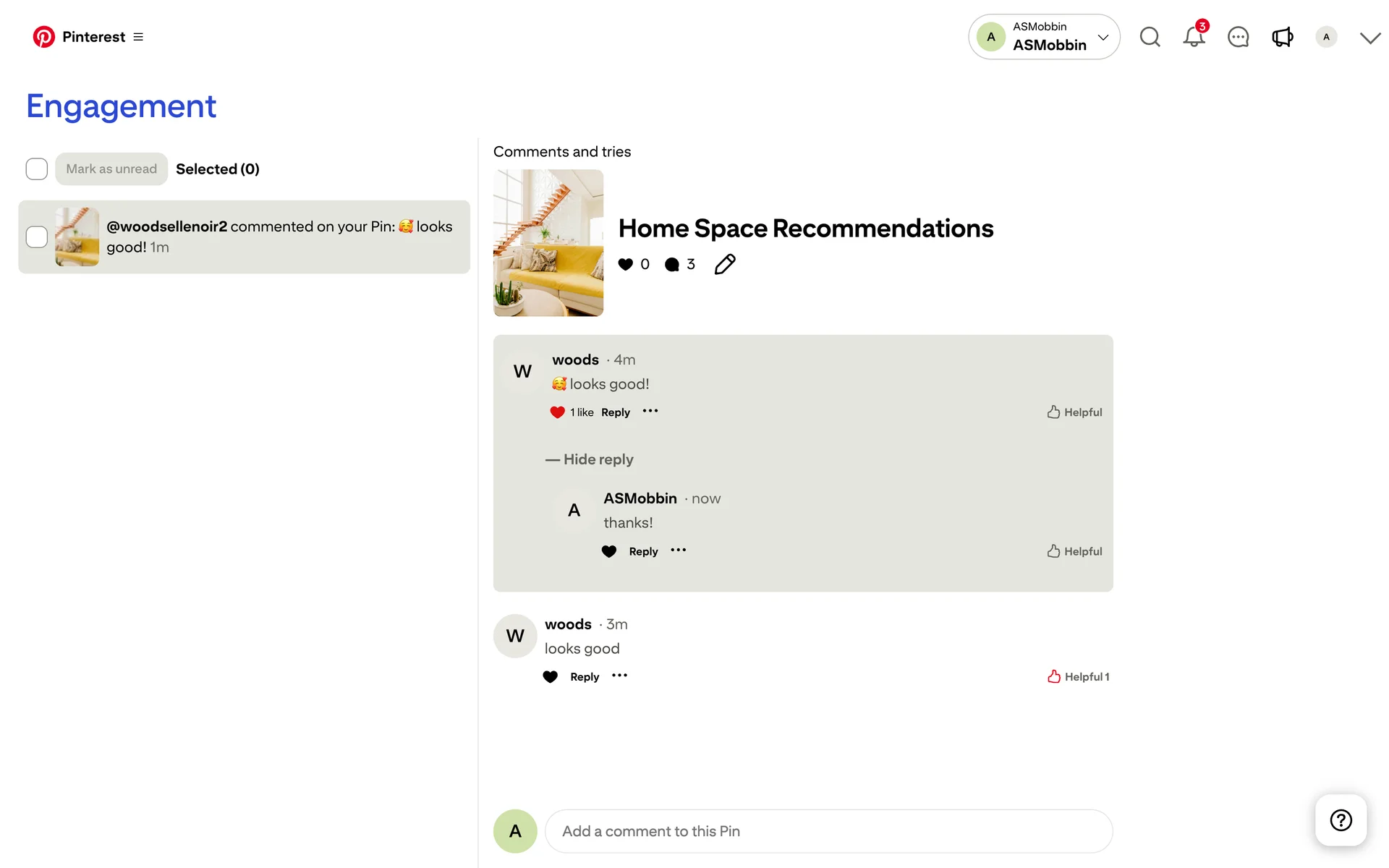Open the search magnifier icon
The width and height of the screenshot is (1389, 868).
click(1150, 37)
